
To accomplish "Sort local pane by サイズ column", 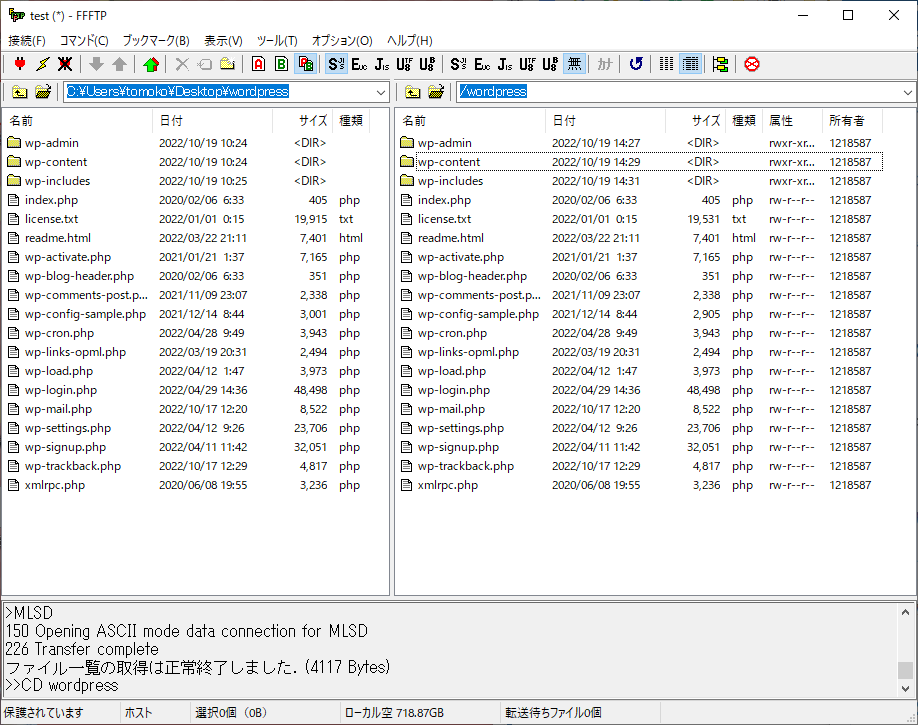I will 303,121.
